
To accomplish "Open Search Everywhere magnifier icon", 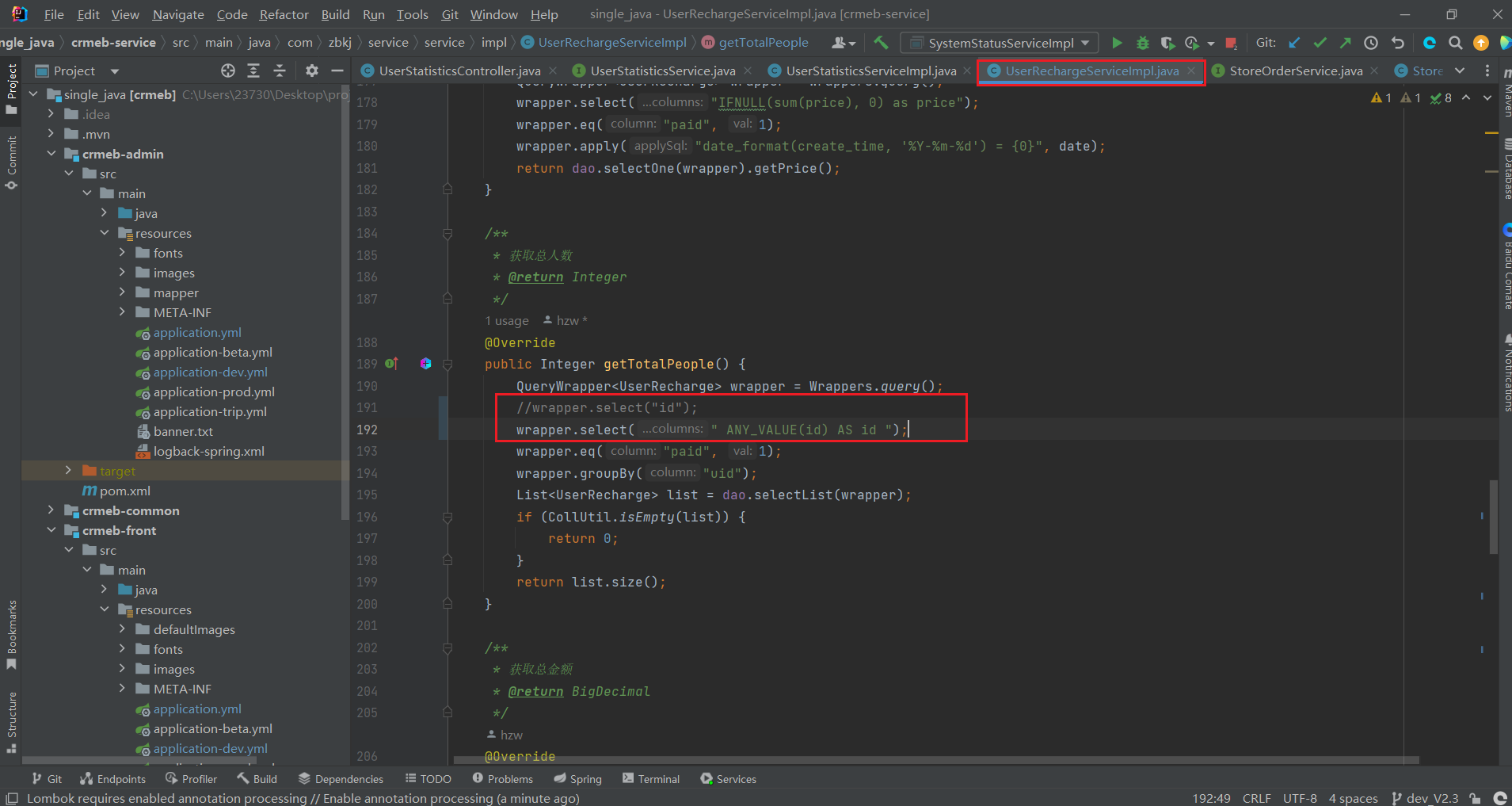I will tap(1455, 43).
